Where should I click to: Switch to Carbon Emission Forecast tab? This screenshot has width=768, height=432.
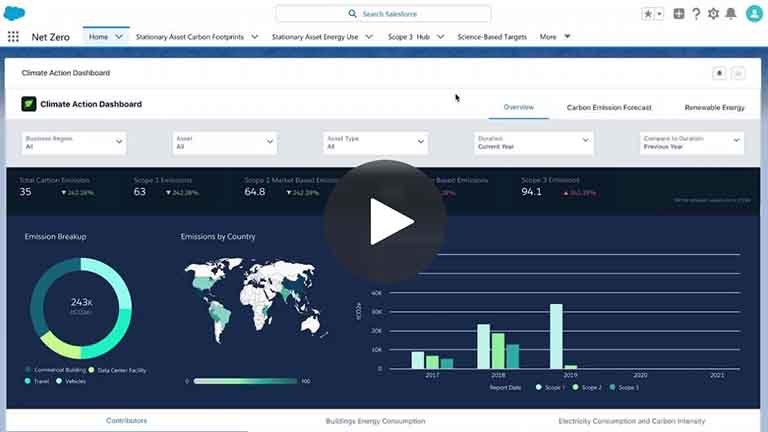point(609,107)
